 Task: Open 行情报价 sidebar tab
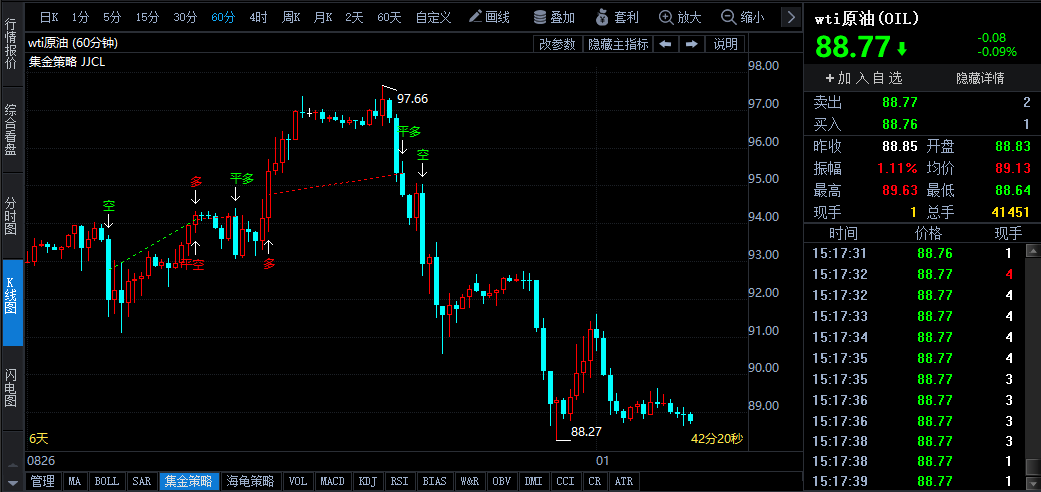point(12,44)
